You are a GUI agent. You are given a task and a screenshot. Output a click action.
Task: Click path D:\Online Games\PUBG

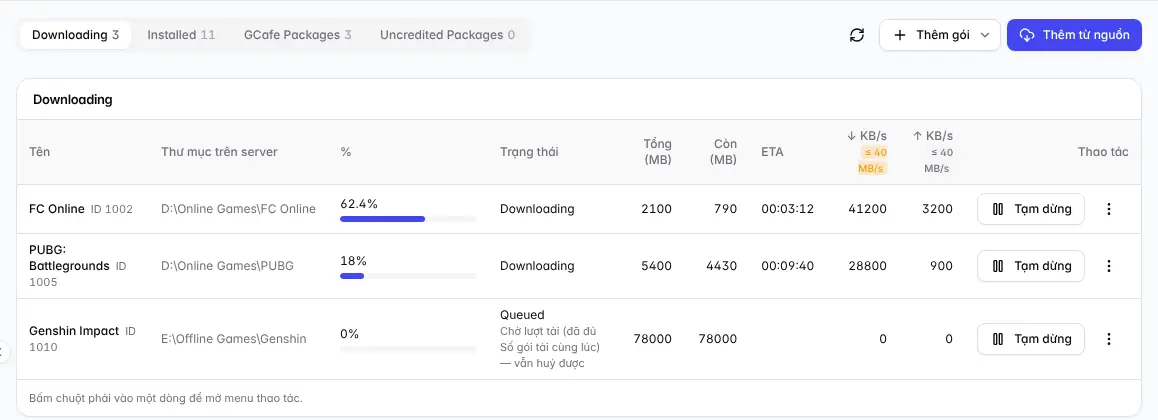227,266
